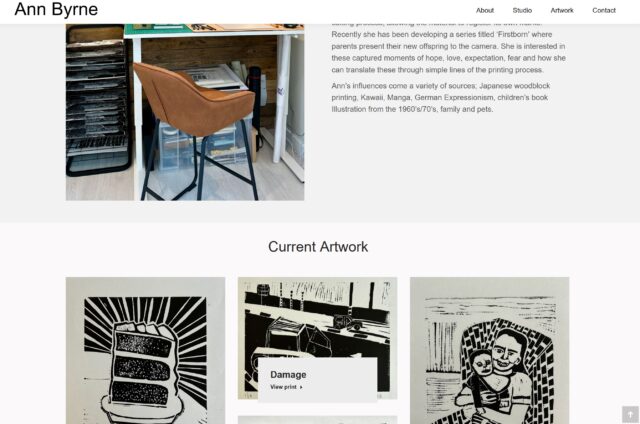Click the Damage caption card
Viewport: 640px width, 424px height.
coord(317,380)
